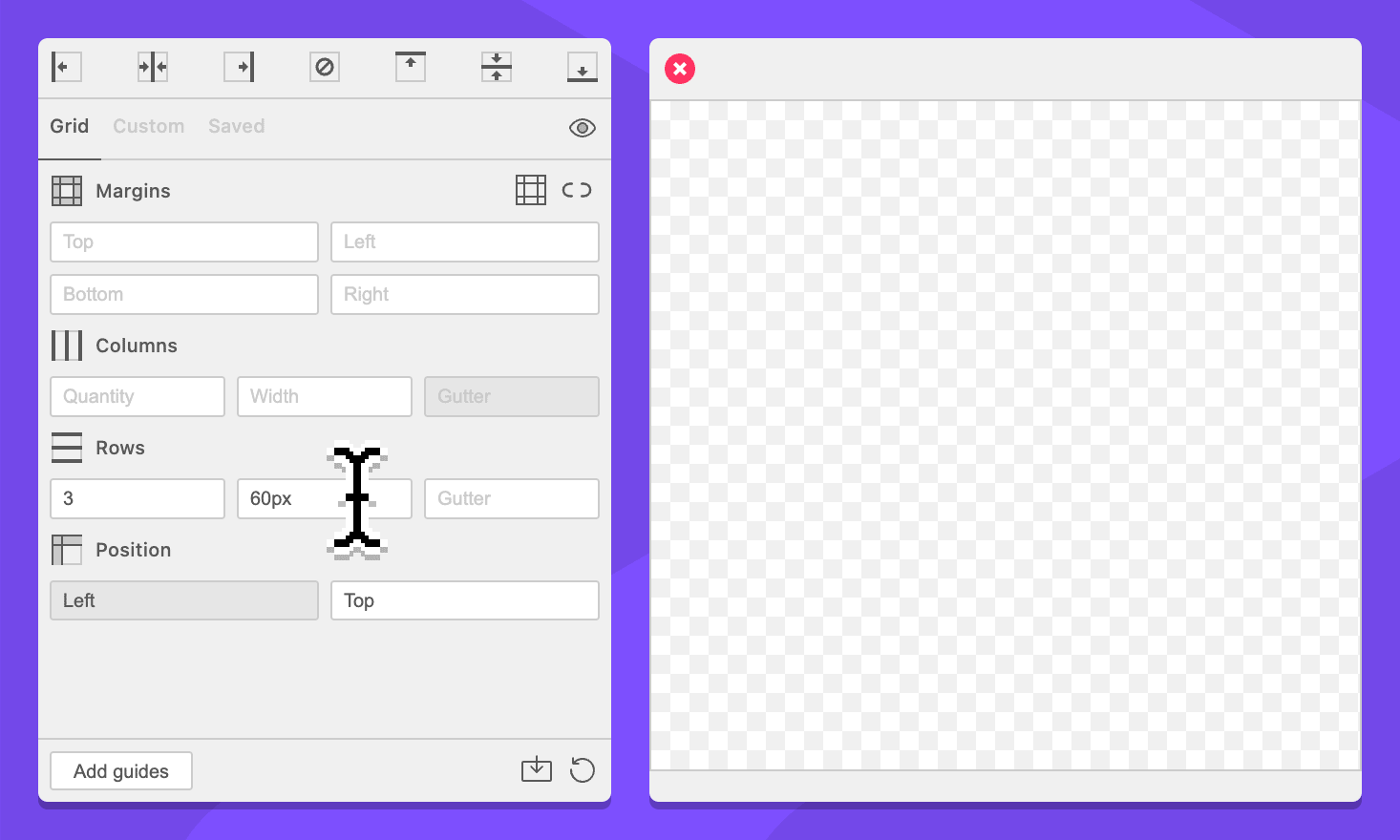Add guide to top edge icon
This screenshot has width=1400, height=840.
click(411, 67)
